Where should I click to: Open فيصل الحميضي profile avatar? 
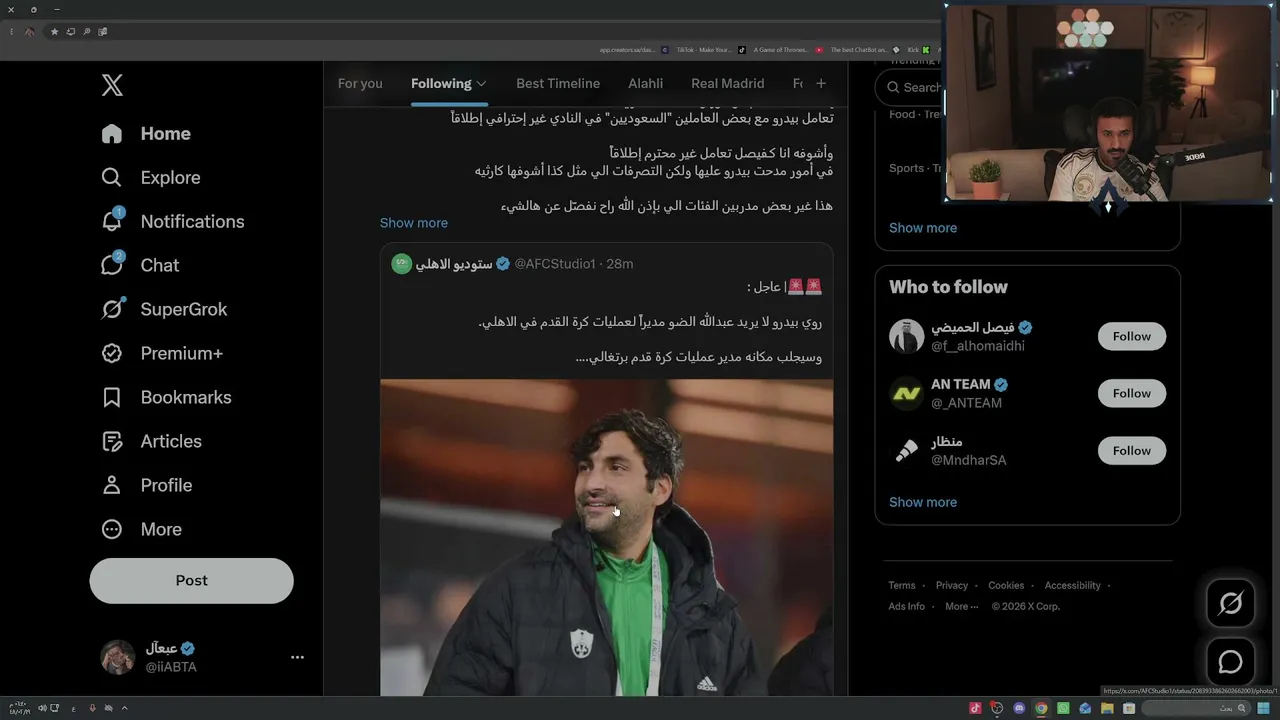906,337
